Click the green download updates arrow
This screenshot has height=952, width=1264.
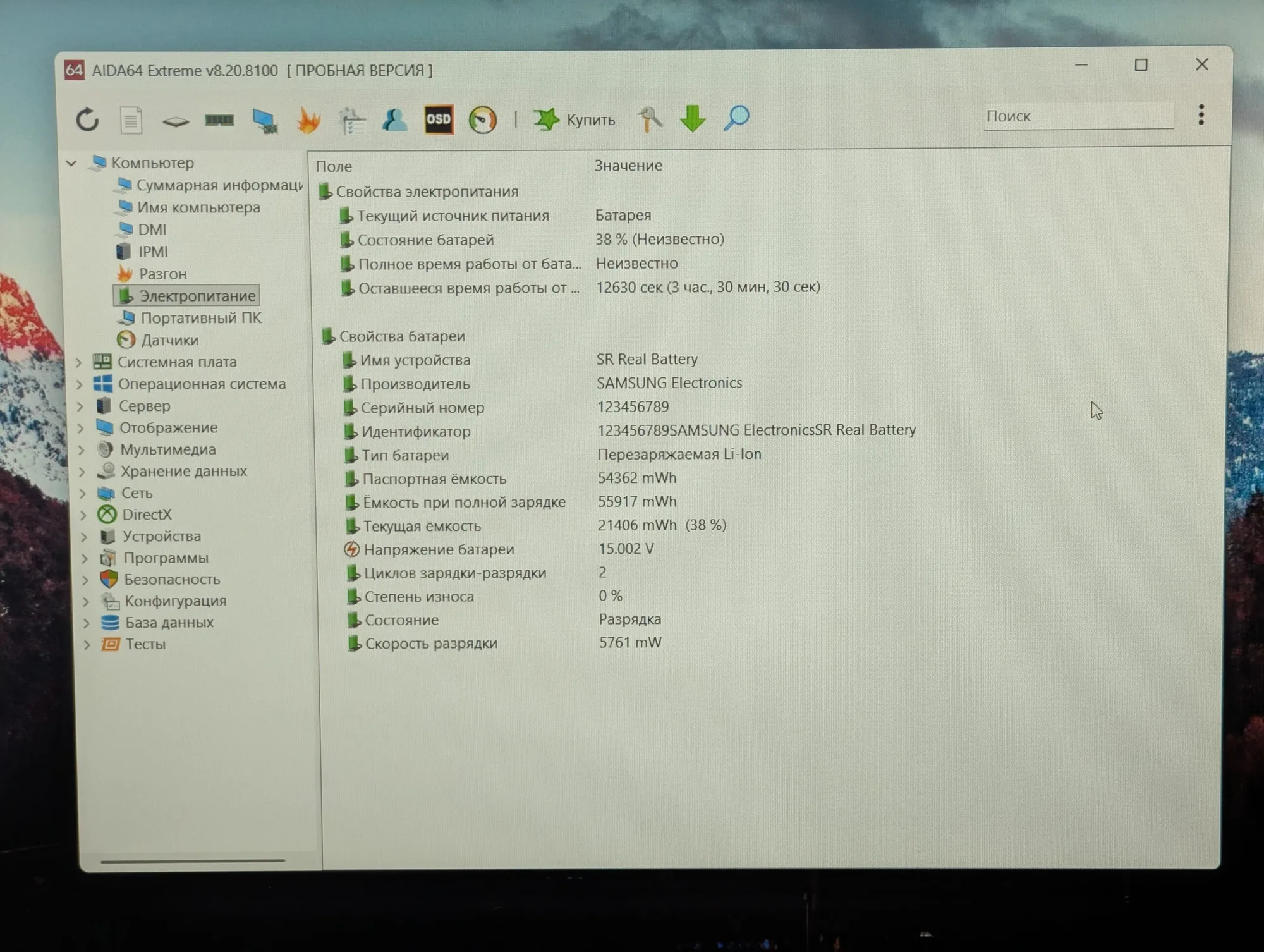(x=693, y=118)
